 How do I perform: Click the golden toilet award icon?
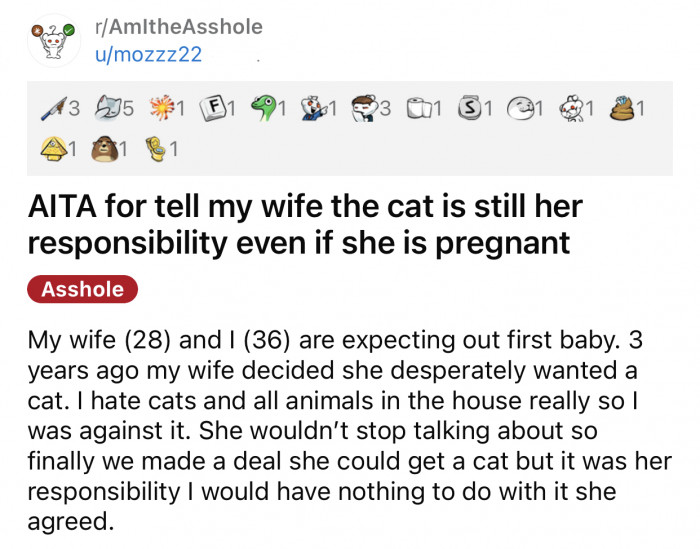[x=156, y=151]
